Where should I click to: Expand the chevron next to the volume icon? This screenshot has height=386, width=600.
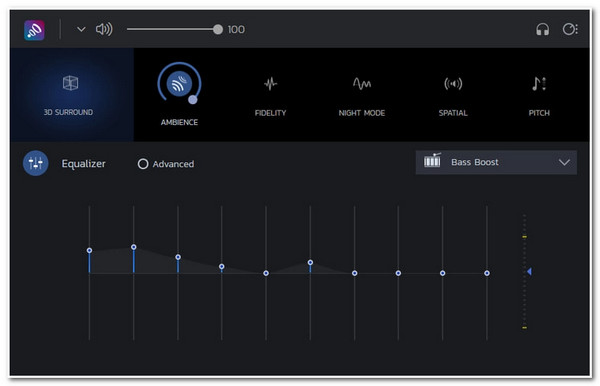pos(81,29)
